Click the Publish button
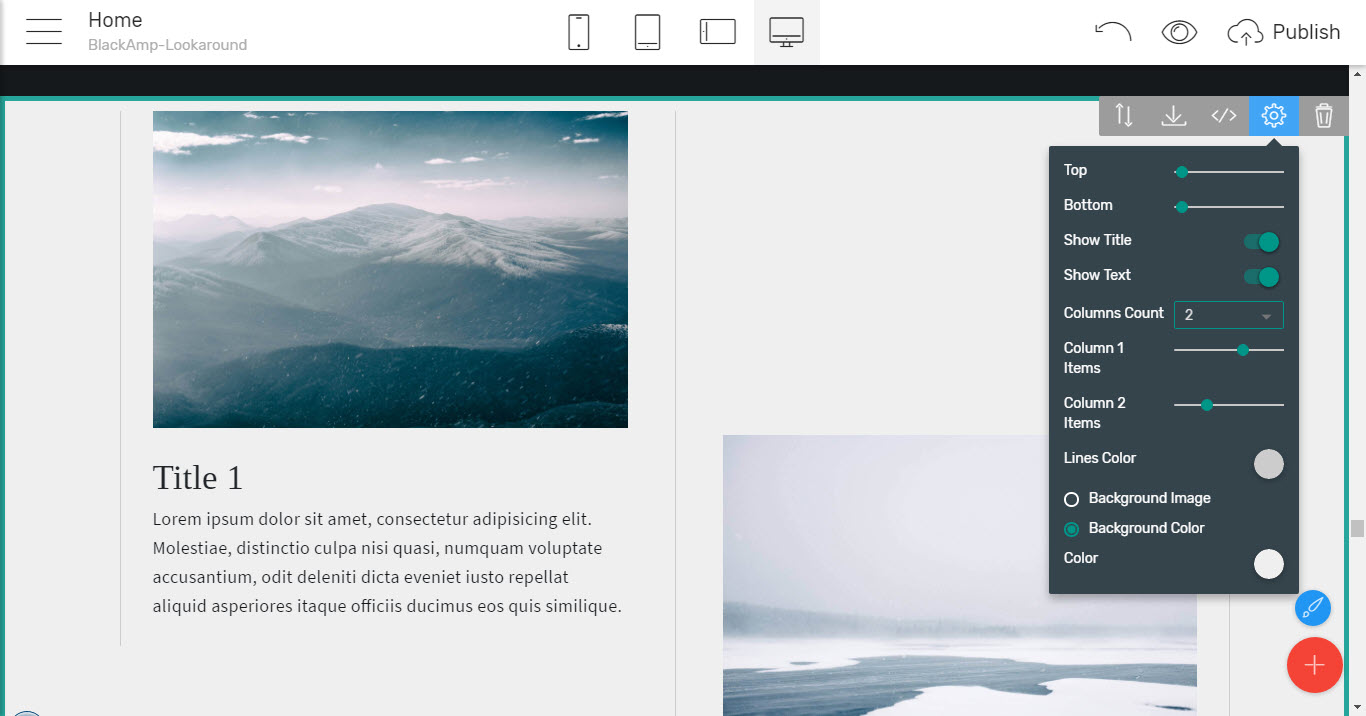This screenshot has height=716, width=1366. [1284, 32]
